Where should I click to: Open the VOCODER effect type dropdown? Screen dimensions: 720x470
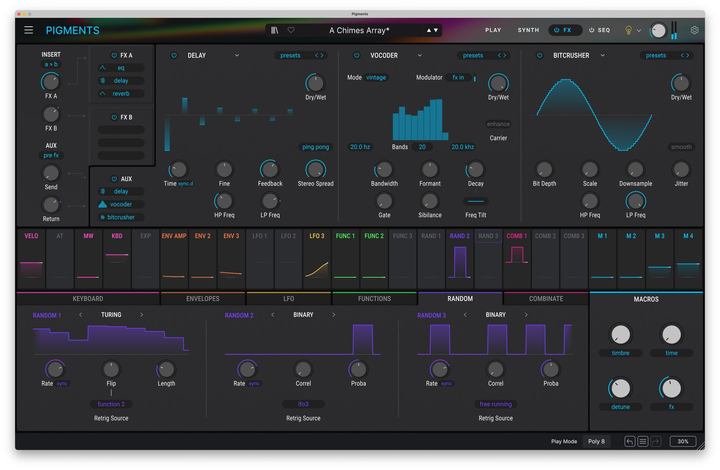pos(419,55)
